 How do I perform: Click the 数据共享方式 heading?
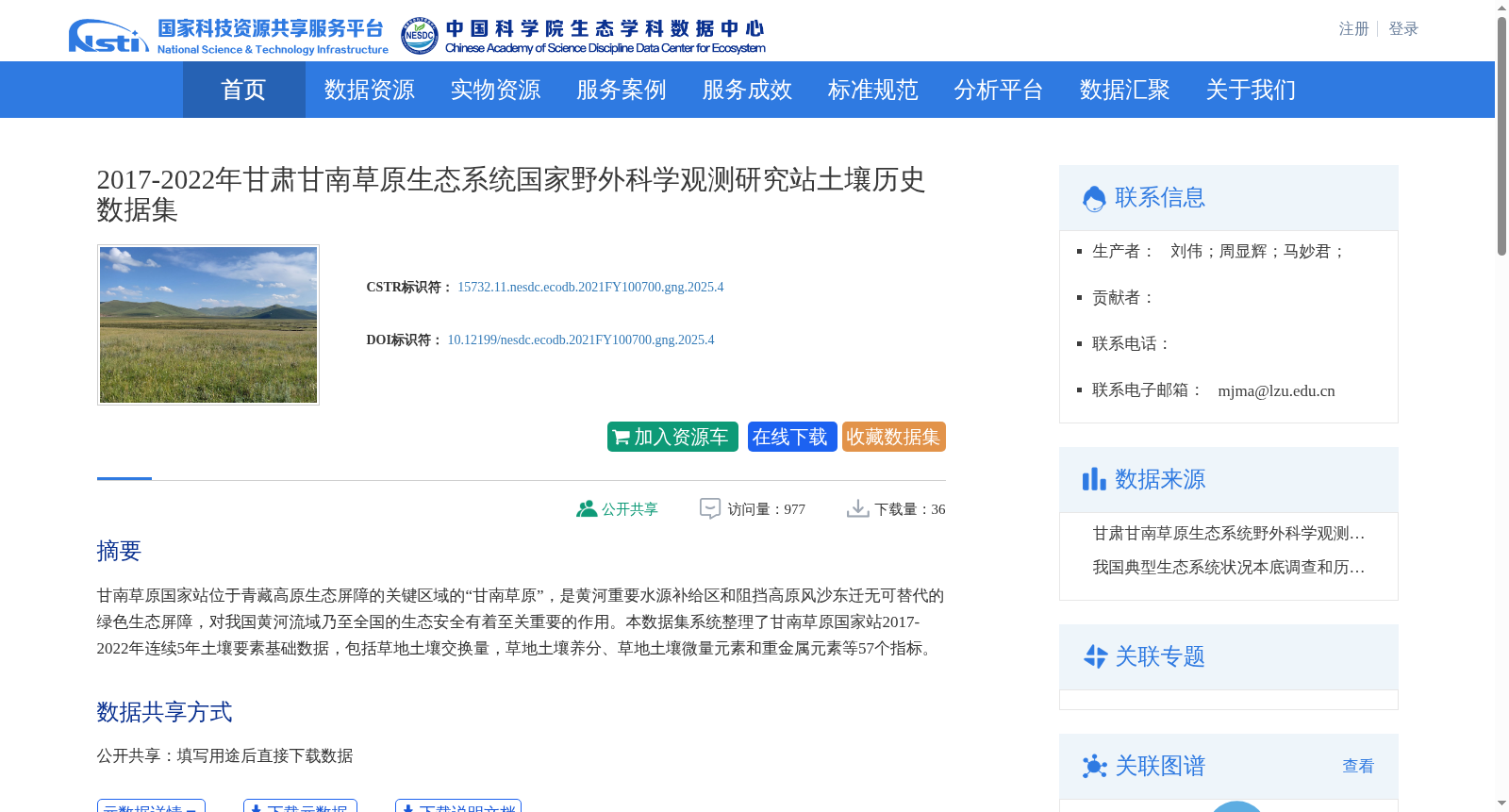click(164, 712)
